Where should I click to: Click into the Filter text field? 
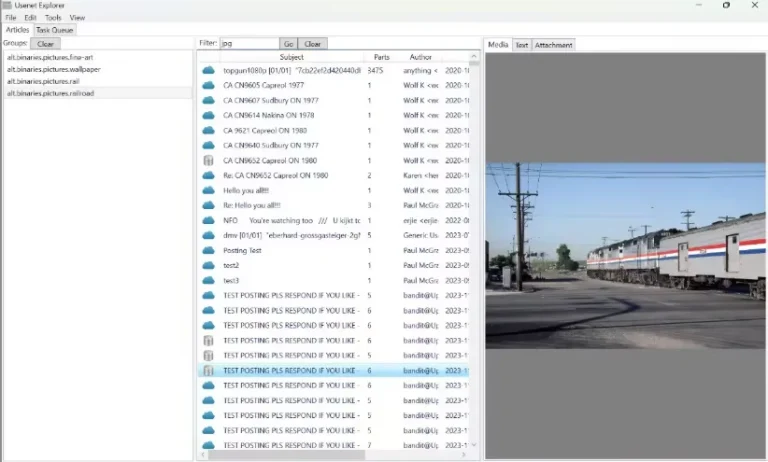pyautogui.click(x=249, y=44)
